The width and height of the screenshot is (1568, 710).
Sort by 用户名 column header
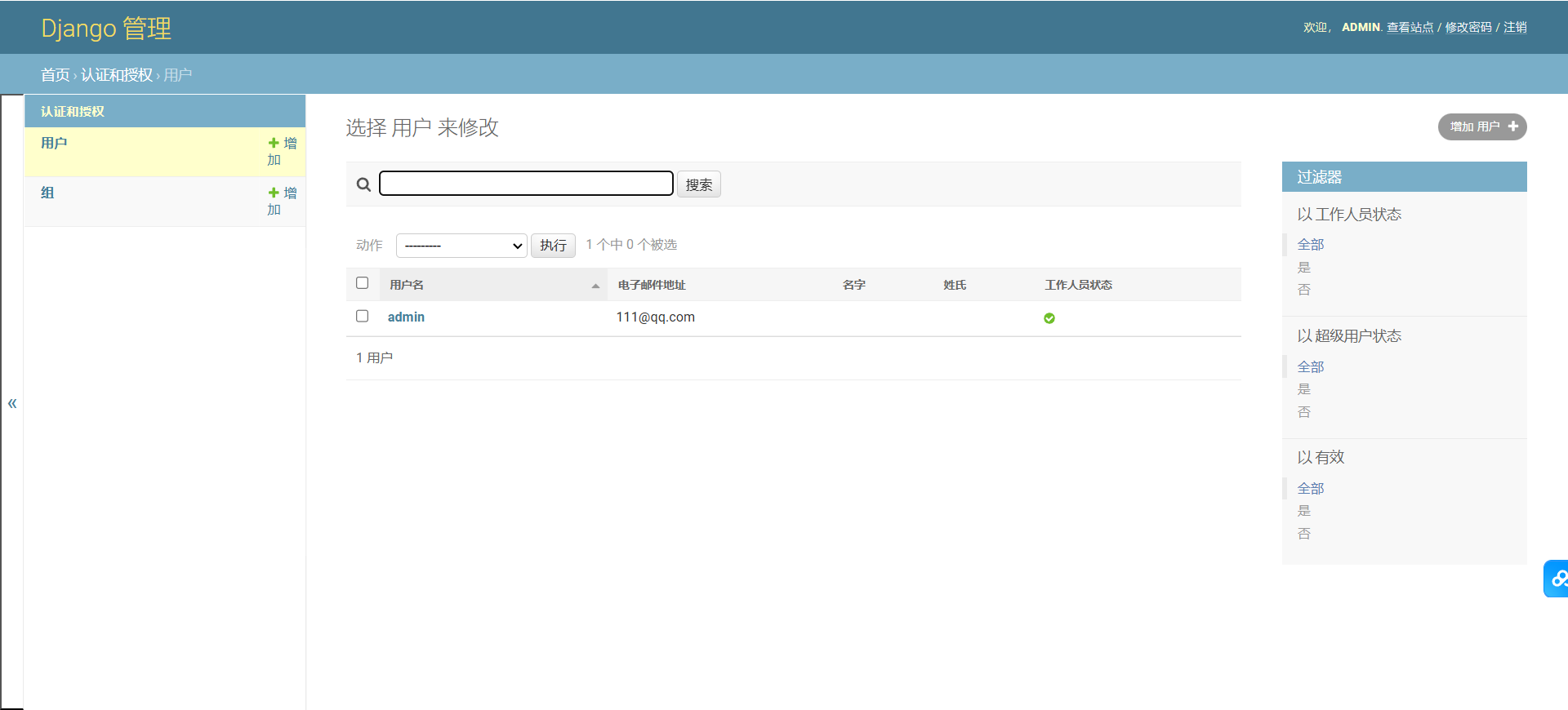pos(407,285)
